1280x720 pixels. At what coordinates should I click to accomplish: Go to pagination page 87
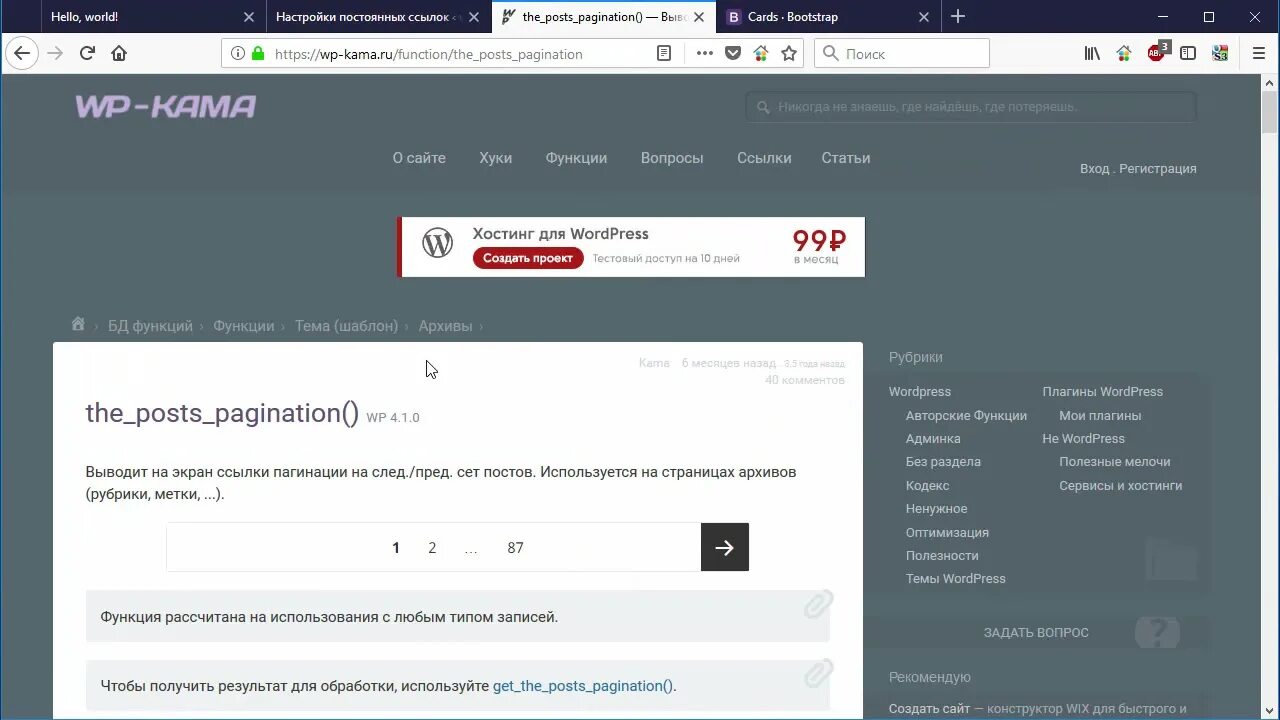click(515, 547)
